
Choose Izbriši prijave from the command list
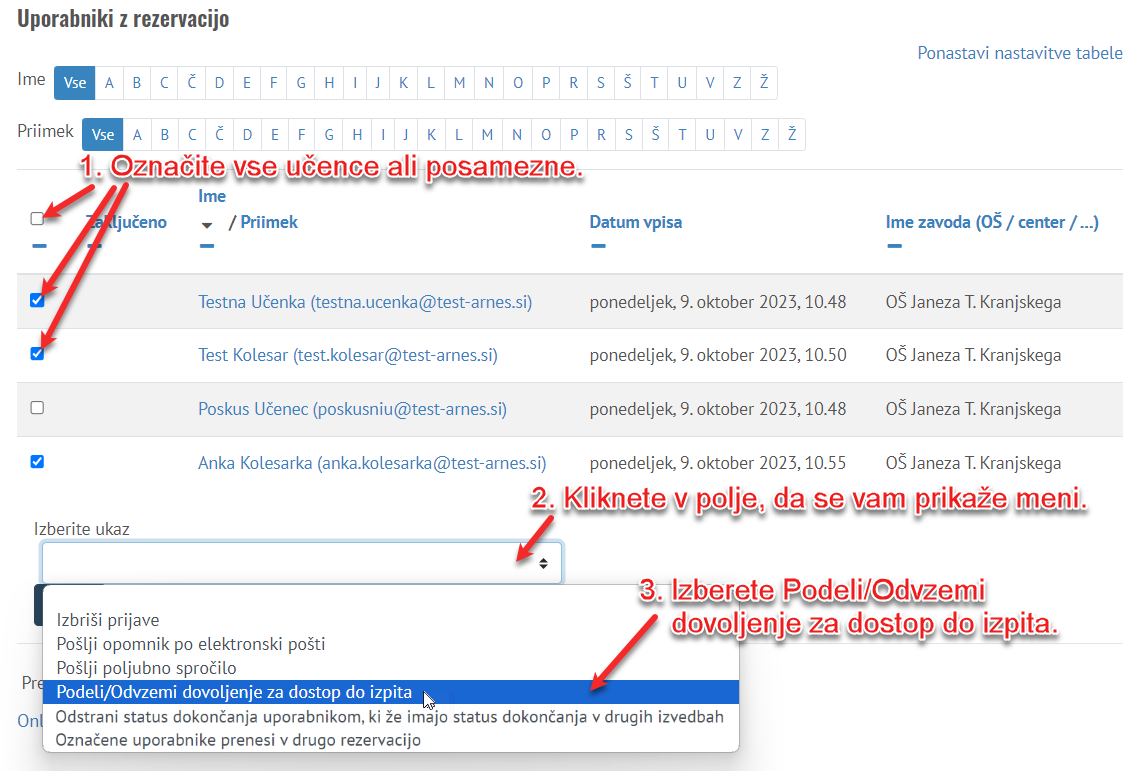[108, 620]
